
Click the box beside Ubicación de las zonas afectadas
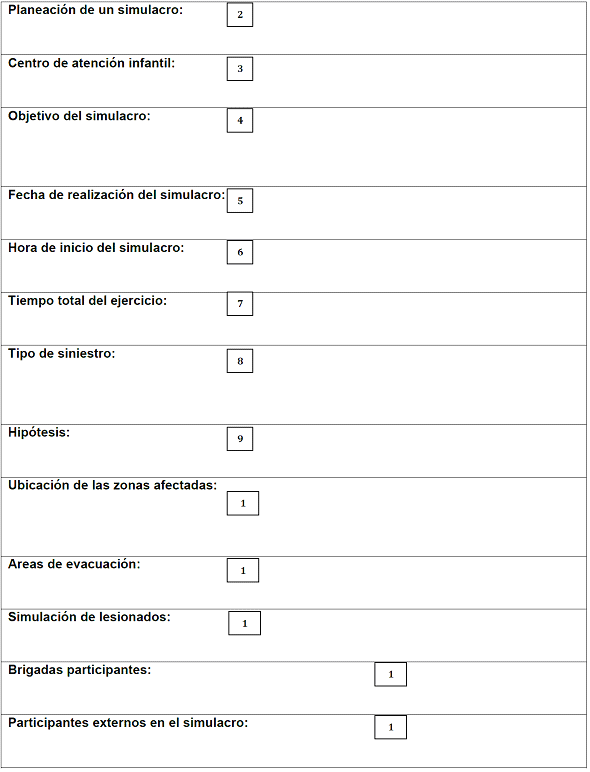tap(243, 503)
